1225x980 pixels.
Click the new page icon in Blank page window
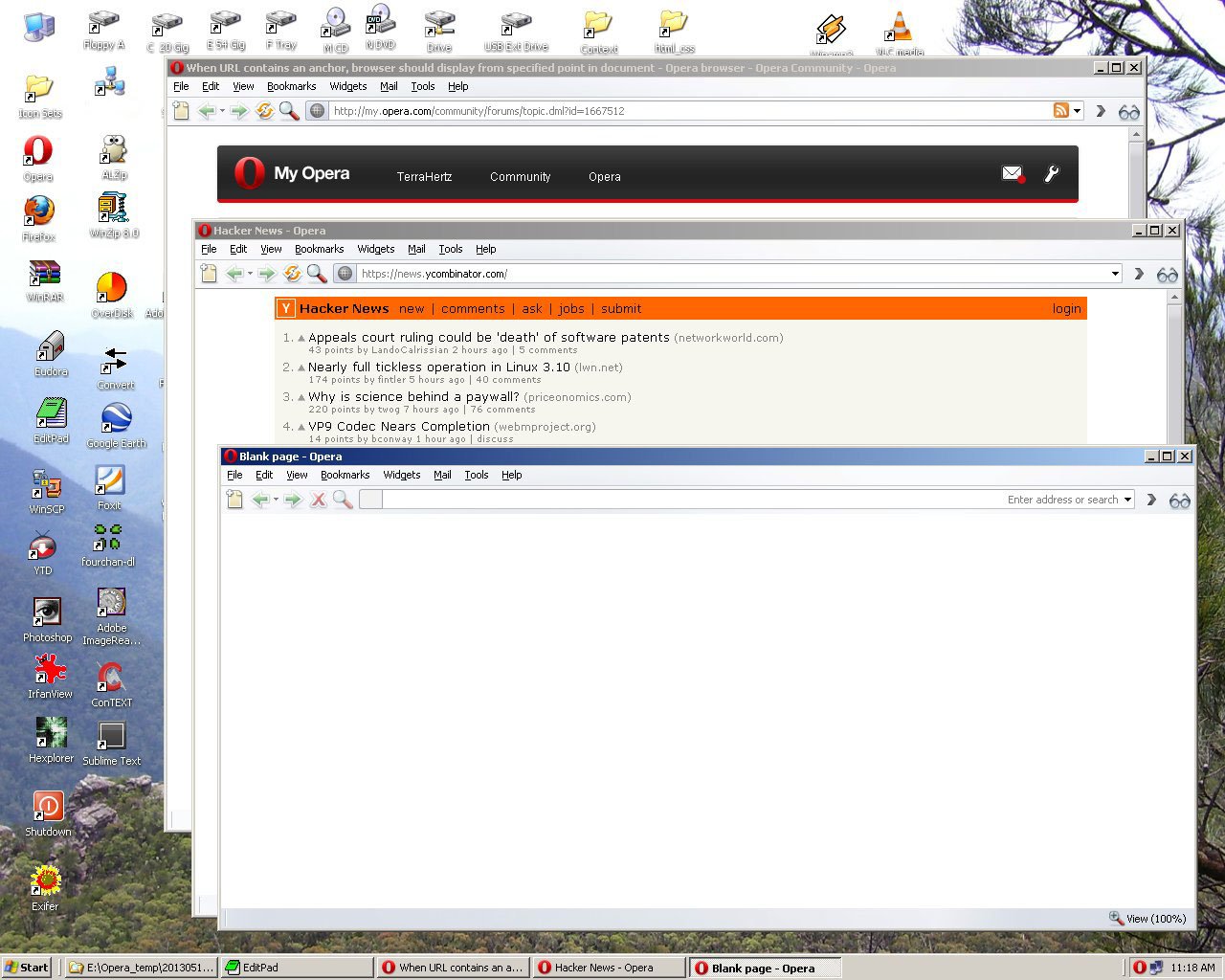pos(234,499)
